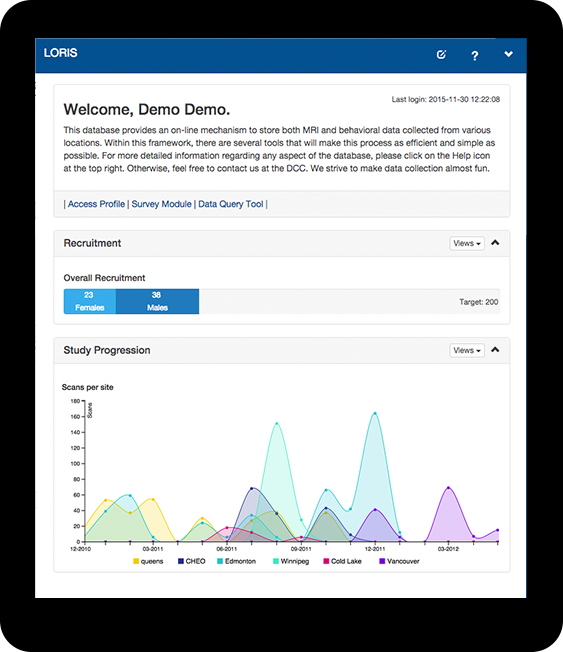Image resolution: width=563 pixels, height=652 pixels.
Task: Toggle CHEO series in chart legend
Action: coord(192,561)
